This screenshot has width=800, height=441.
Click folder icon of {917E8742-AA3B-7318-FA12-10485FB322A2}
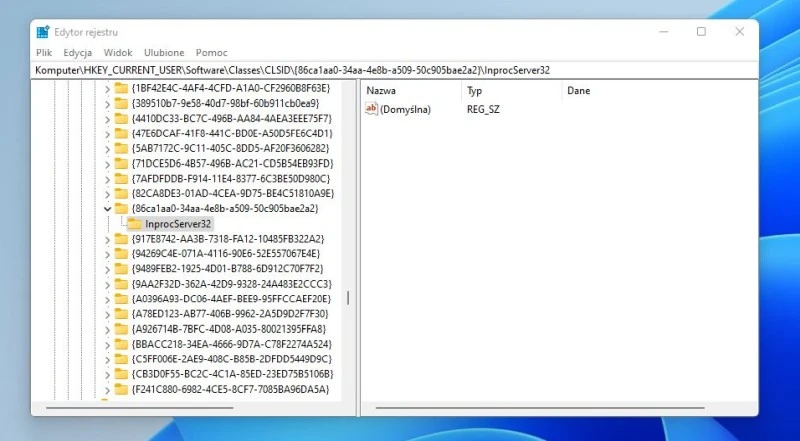point(121,238)
